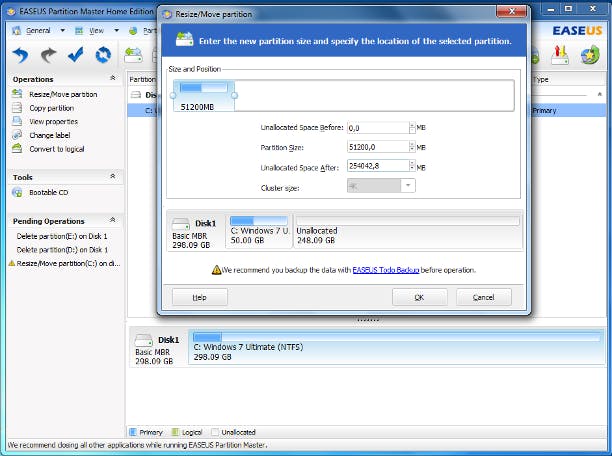Select pending Delete partition(E:) on Disk 1
The image size is (612, 456).
tap(62, 236)
